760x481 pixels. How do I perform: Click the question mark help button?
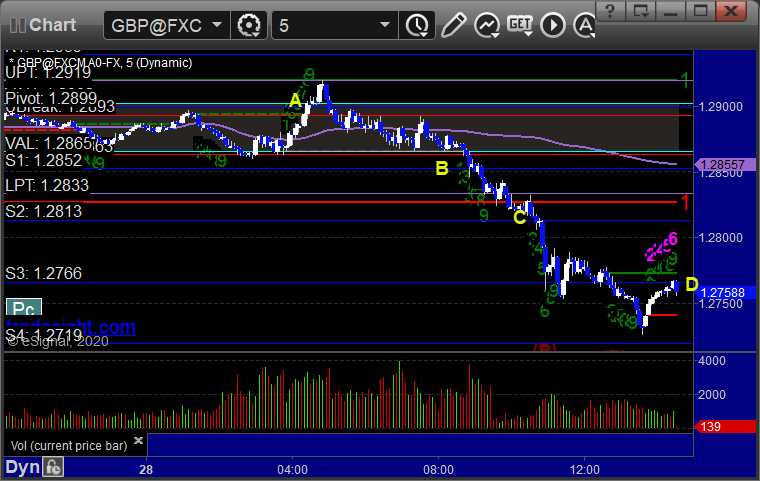(610, 11)
